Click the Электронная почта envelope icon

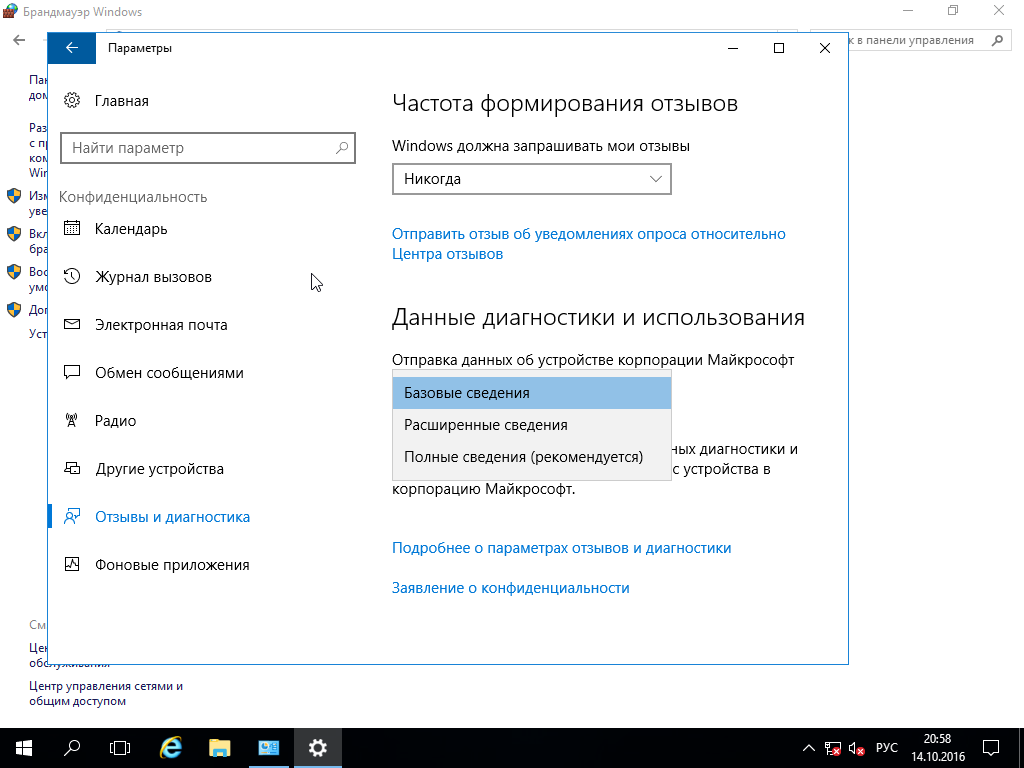click(72, 324)
